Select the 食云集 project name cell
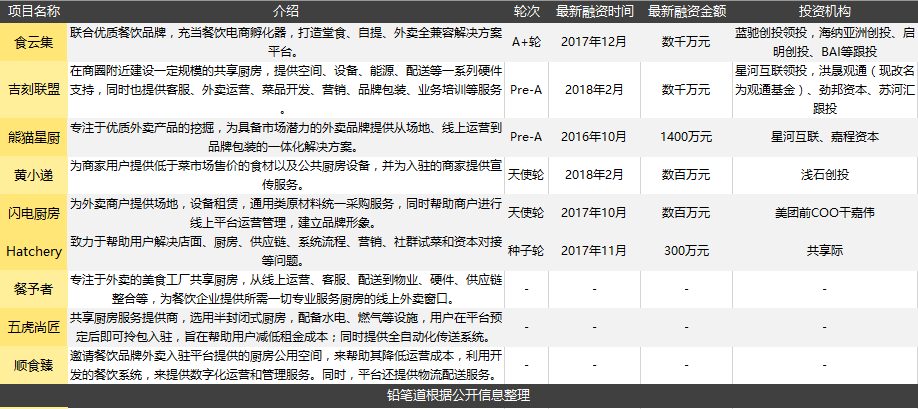The image size is (918, 409). click(34, 42)
